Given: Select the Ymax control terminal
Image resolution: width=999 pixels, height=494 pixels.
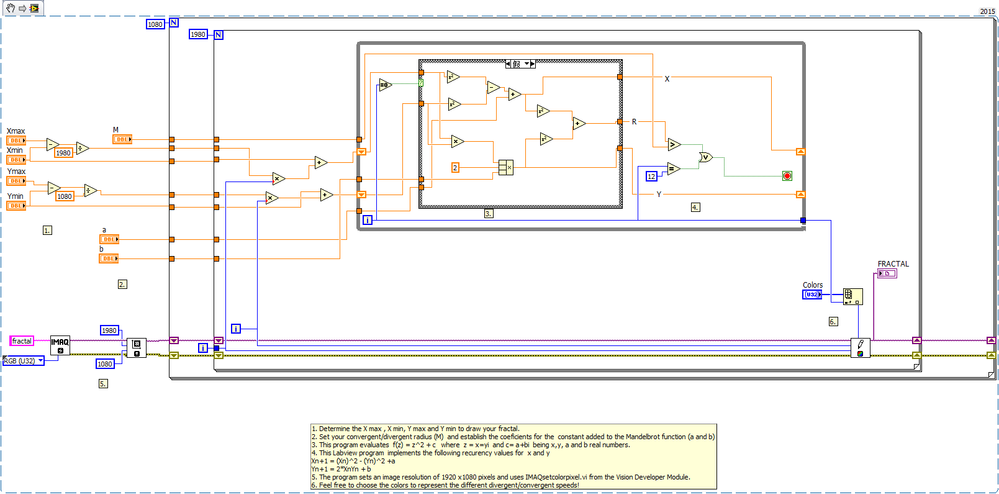Looking at the screenshot, I should 15,180.
